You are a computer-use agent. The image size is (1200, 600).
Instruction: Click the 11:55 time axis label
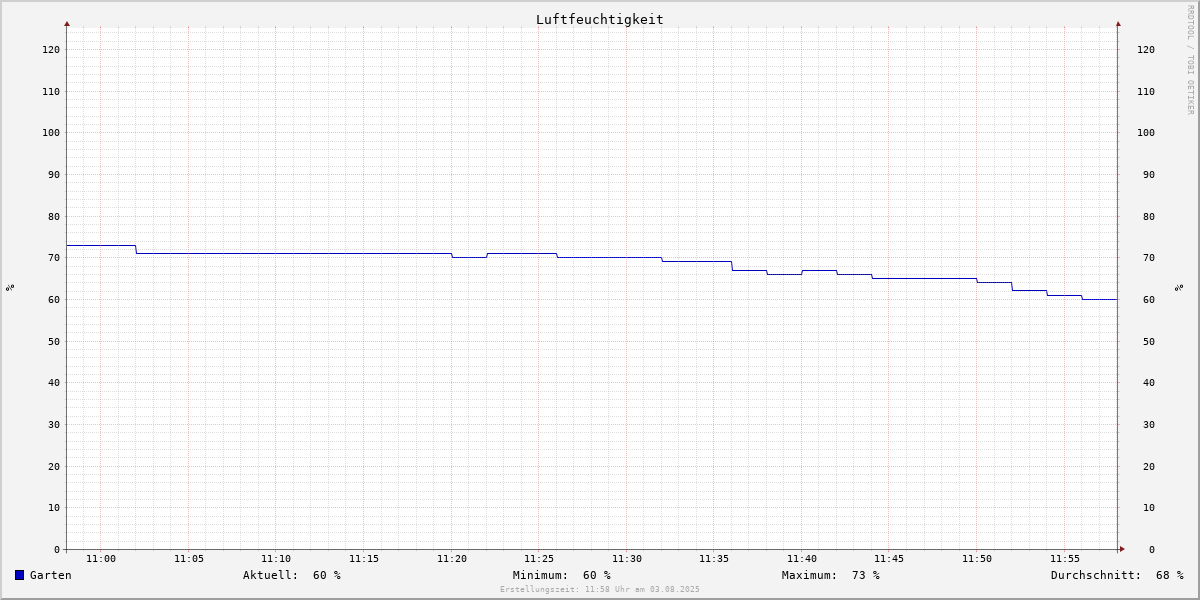pos(1065,559)
